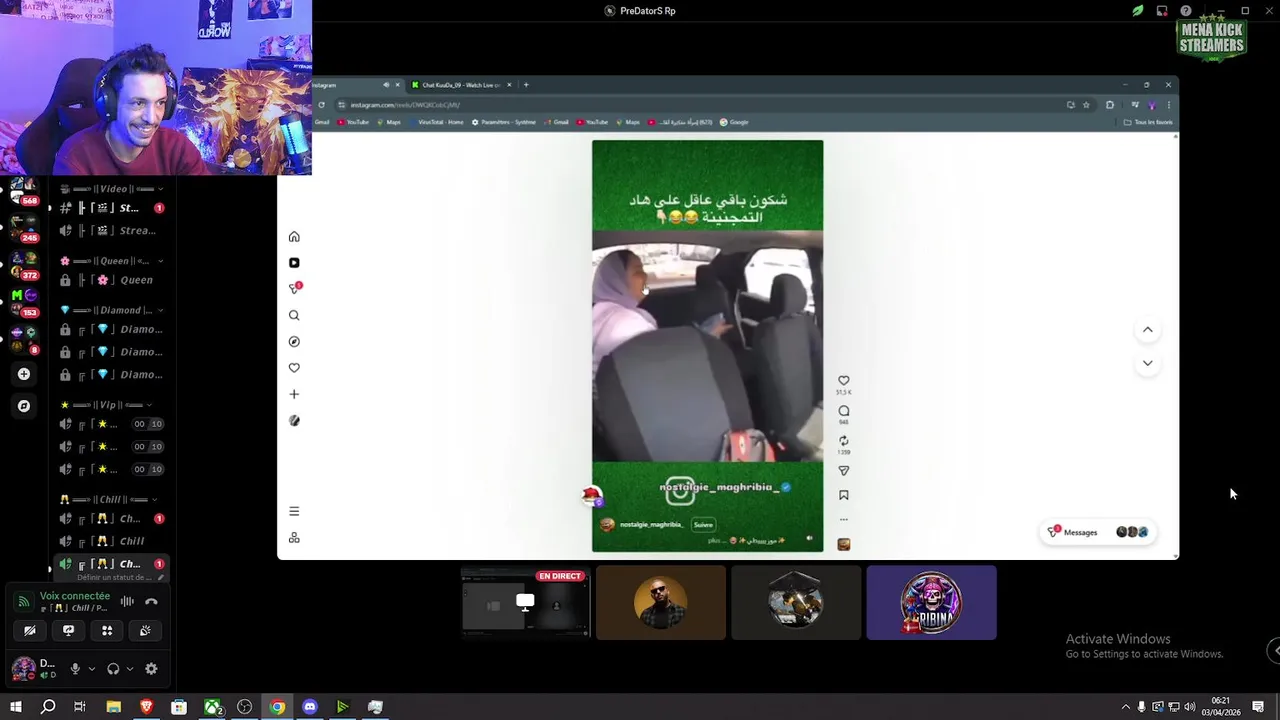The height and width of the screenshot is (720, 1280).
Task: Mute Discord microphone
Action: pos(75,669)
